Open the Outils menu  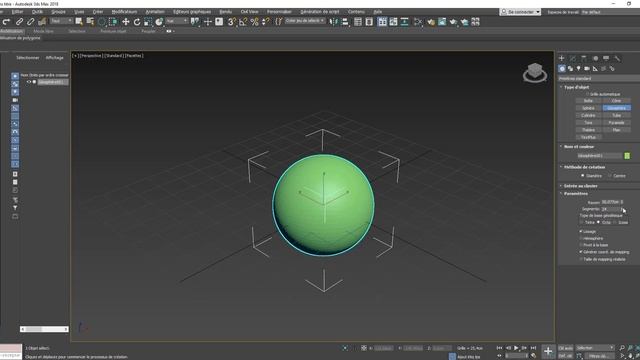pos(38,12)
